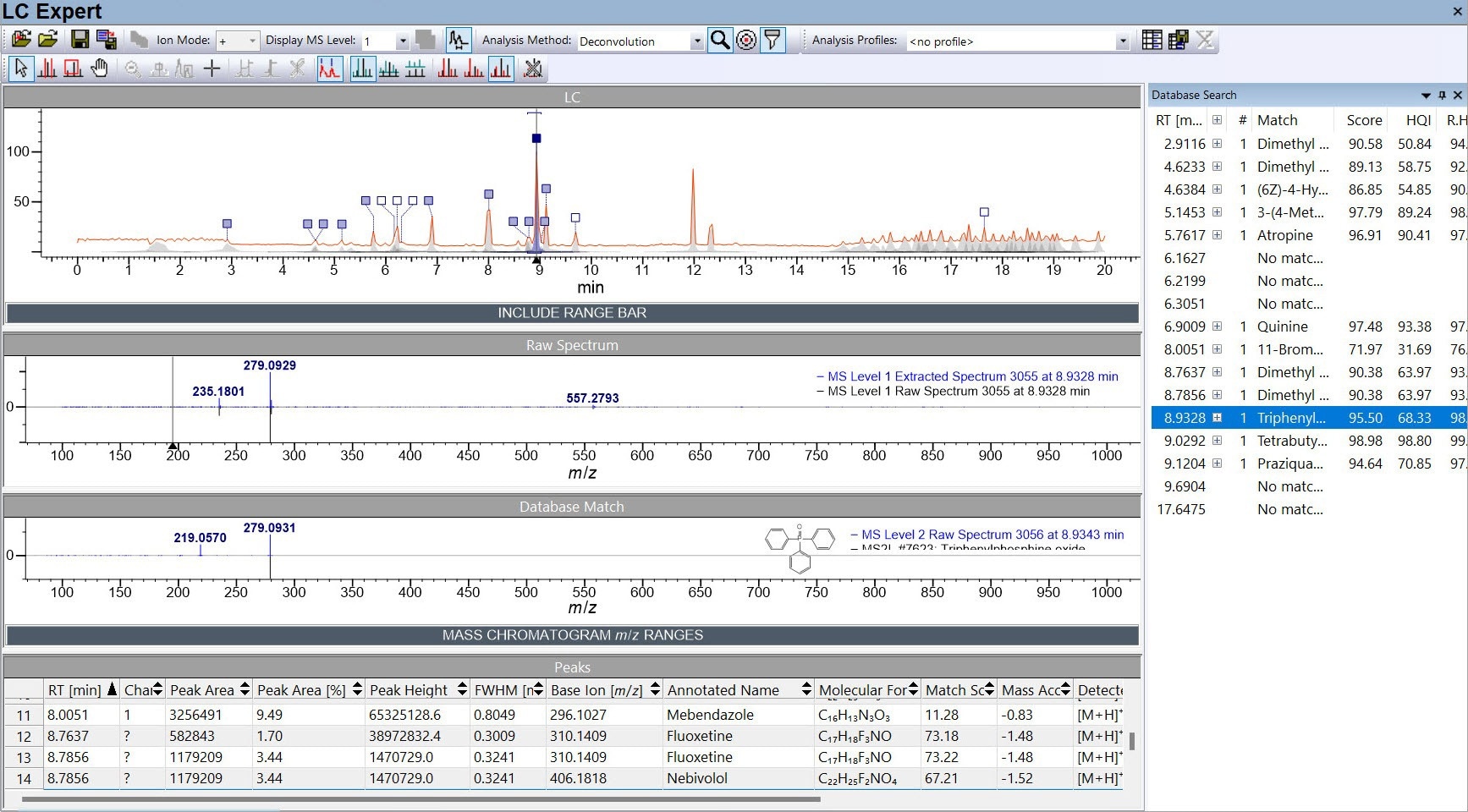Sort Database Search results by Score
This screenshot has height=812, width=1468.
pyautogui.click(x=1363, y=119)
